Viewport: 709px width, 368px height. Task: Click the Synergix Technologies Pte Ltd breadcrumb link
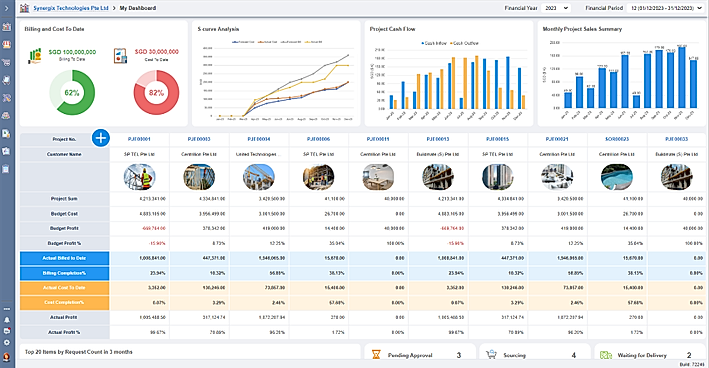point(71,8)
